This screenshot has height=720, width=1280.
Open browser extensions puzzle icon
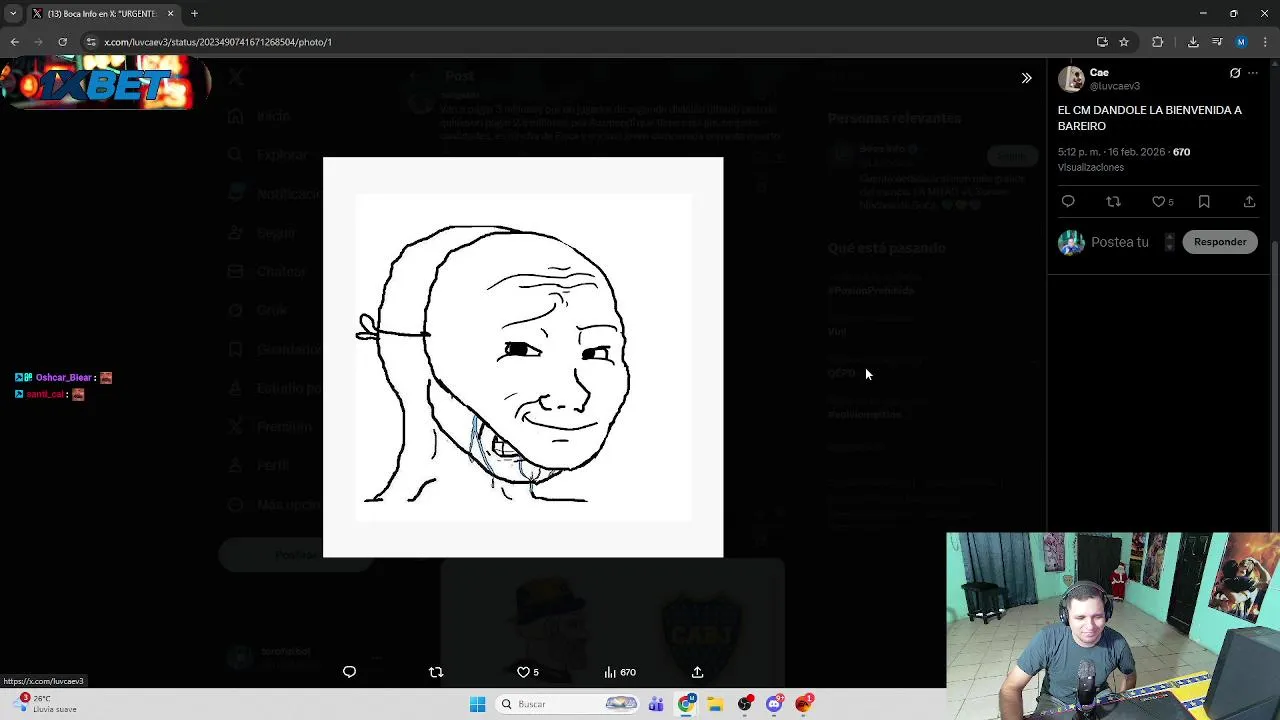pyautogui.click(x=1158, y=42)
